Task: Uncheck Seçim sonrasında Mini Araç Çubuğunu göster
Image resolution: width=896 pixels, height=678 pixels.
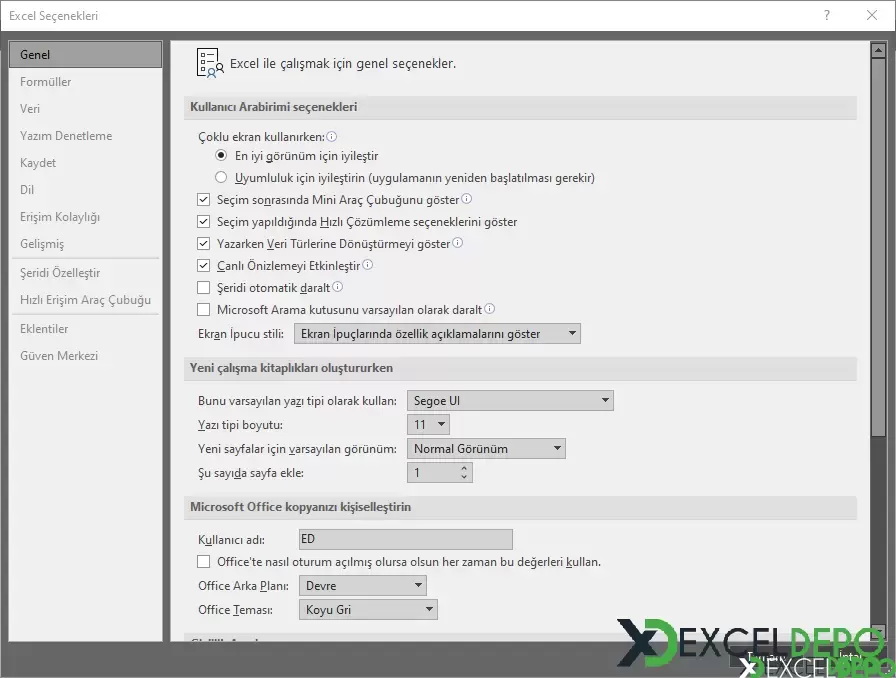Action: pos(203,200)
